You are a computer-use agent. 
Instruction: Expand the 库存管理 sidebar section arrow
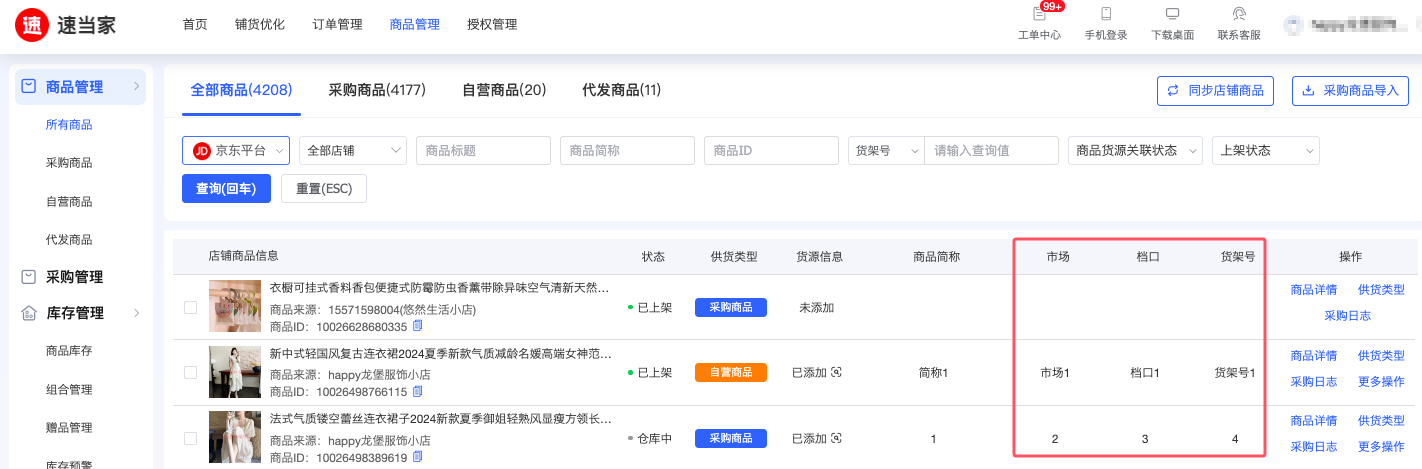(x=136, y=313)
